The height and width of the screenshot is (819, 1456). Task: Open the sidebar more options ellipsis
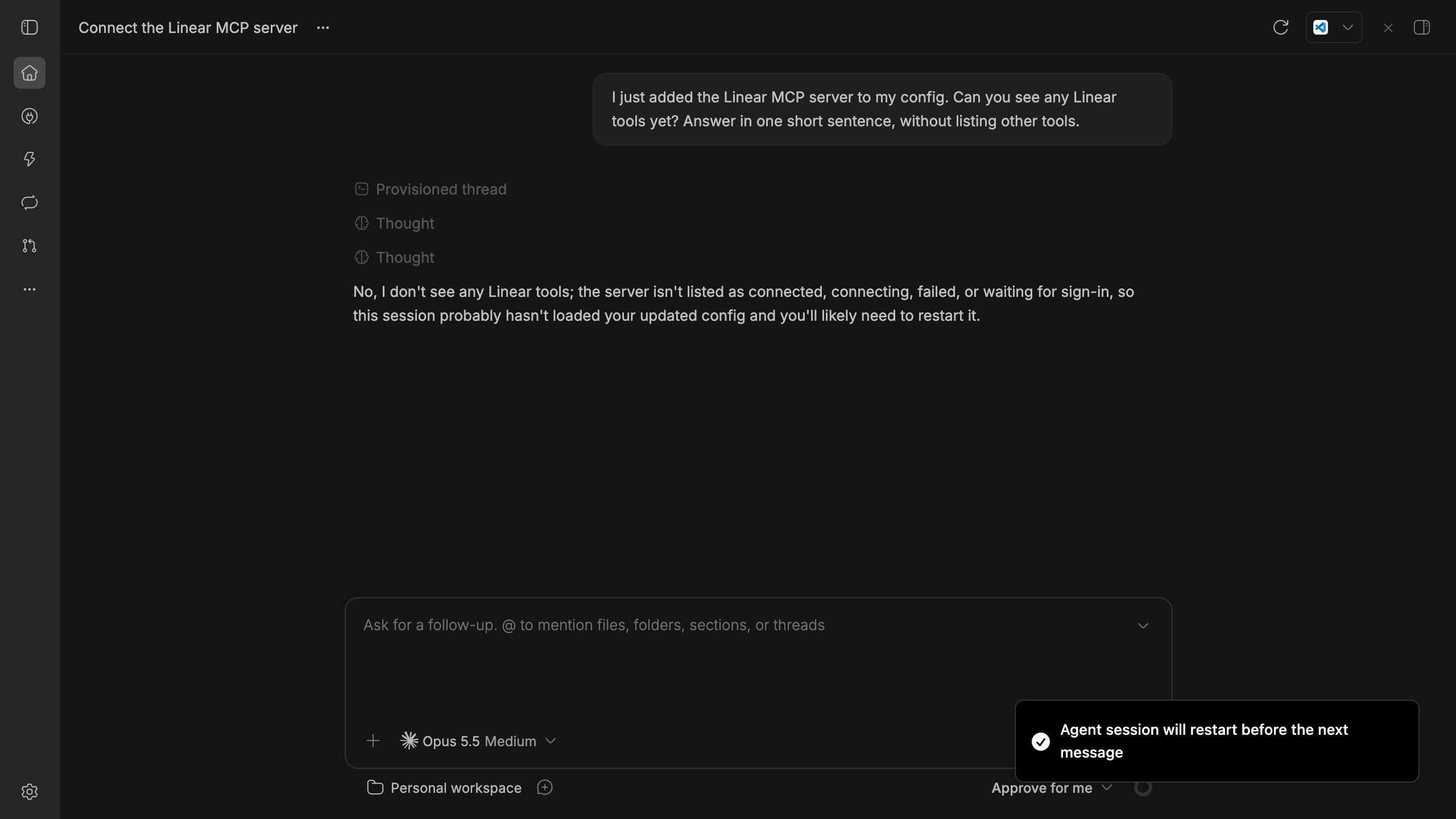[30, 289]
